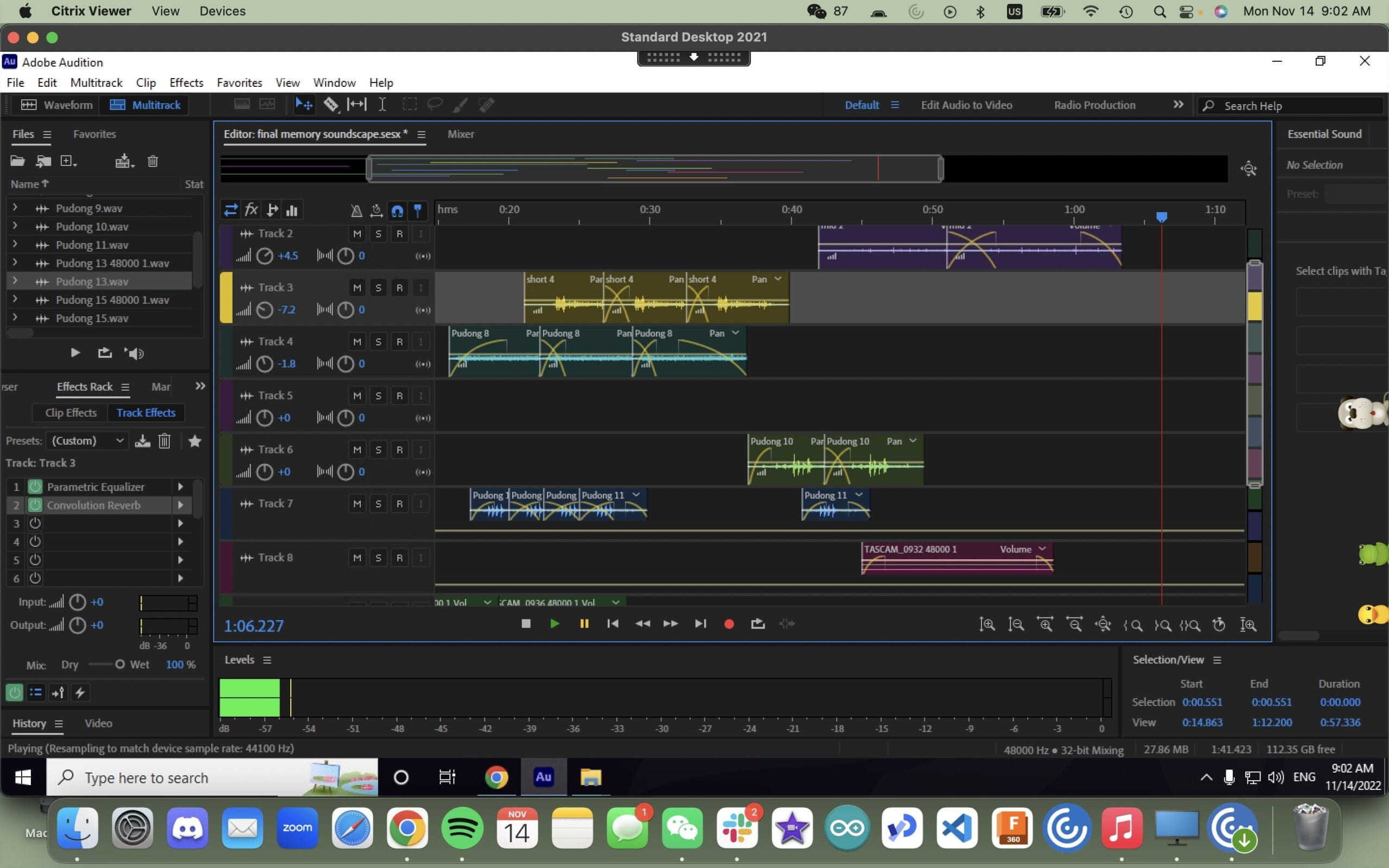The width and height of the screenshot is (1389, 868).
Task: Select the Move tool in the toolbar
Action: coord(304,105)
